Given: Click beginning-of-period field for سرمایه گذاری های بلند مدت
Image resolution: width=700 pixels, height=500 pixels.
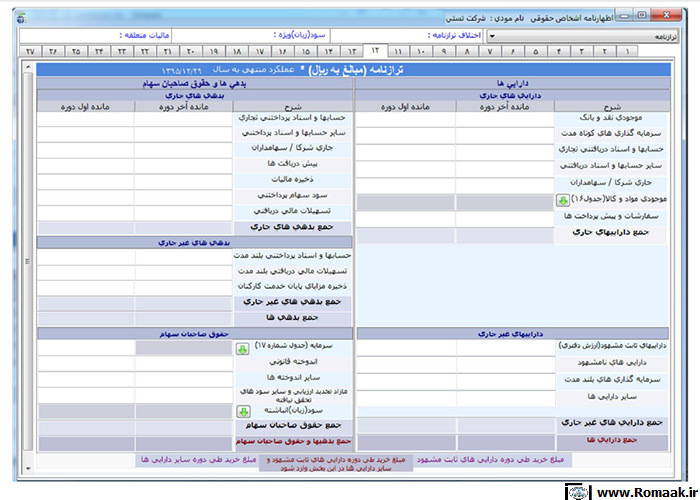Looking at the screenshot, I should (x=407, y=382).
